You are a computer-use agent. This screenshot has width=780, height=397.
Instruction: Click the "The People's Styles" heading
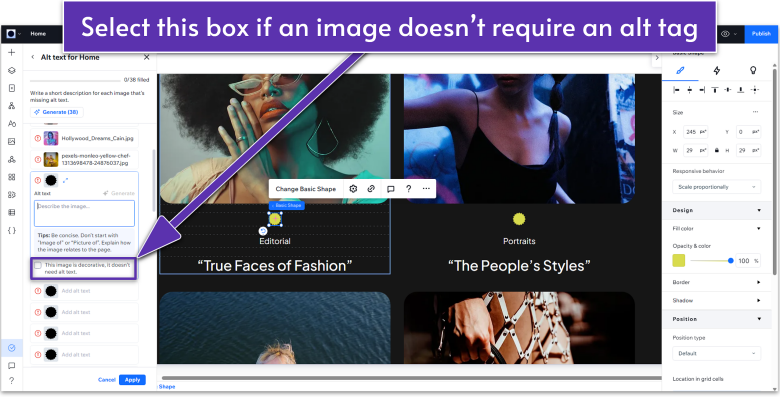tap(519, 266)
